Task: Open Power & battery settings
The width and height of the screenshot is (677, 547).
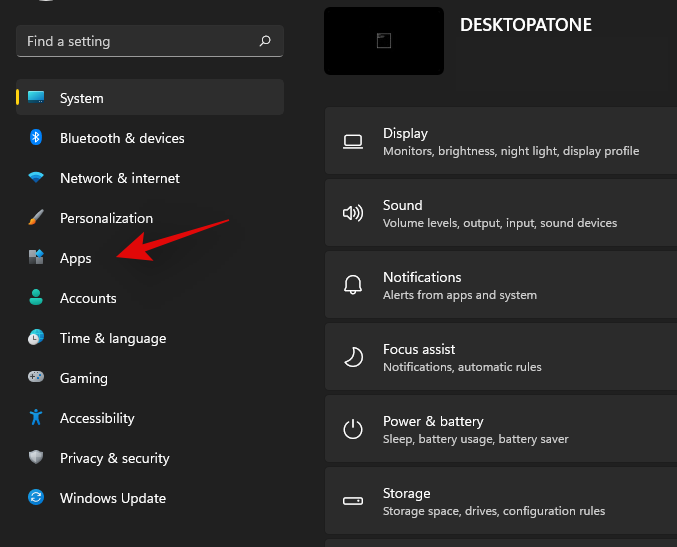Action: coord(500,429)
